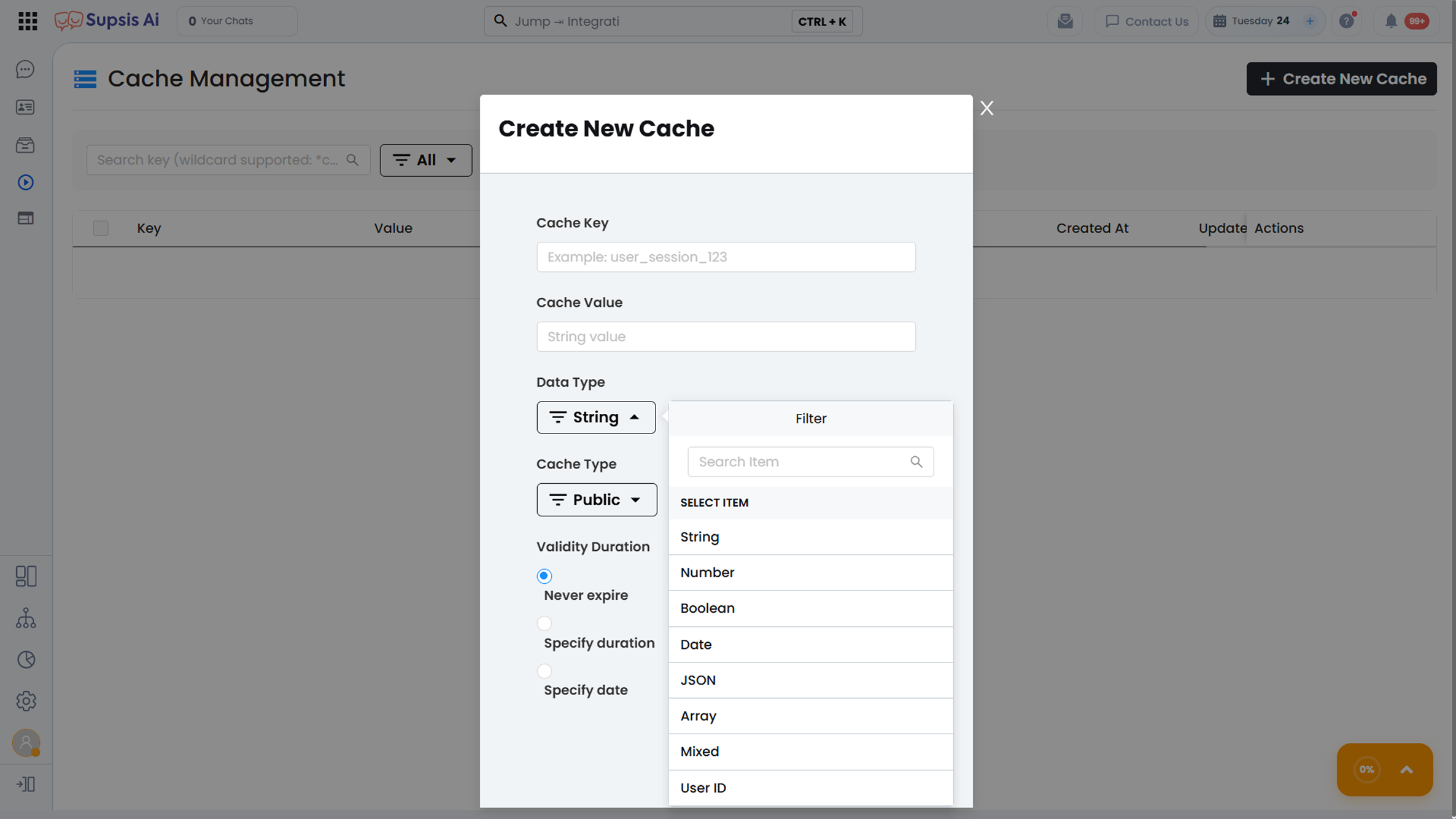The image size is (1456, 819).
Task: Click the Contact Us button
Action: click(1147, 21)
